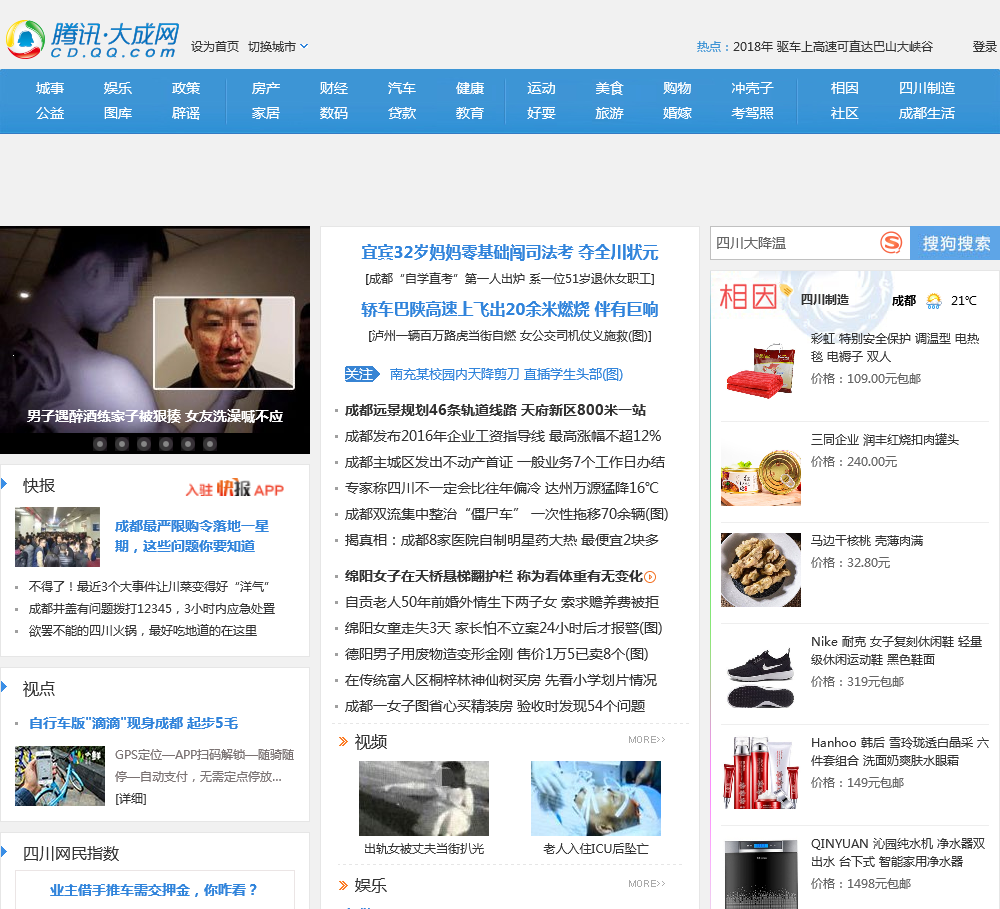Open 南充某校园内天降剪刀 article
Viewport: 1000px width, 909px height.
(506, 374)
